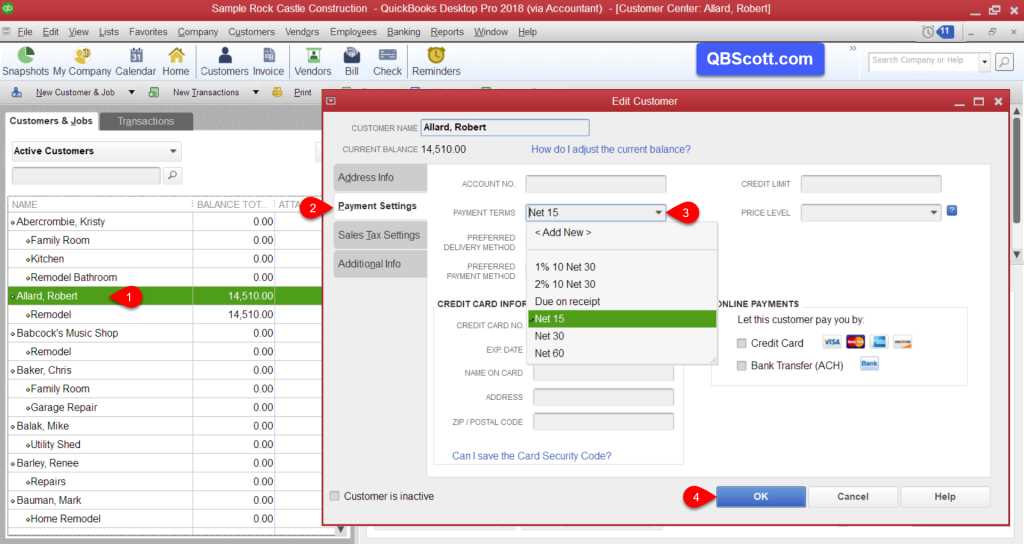Image resolution: width=1024 pixels, height=544 pixels.
Task: Open the Help menu
Action: point(527,31)
